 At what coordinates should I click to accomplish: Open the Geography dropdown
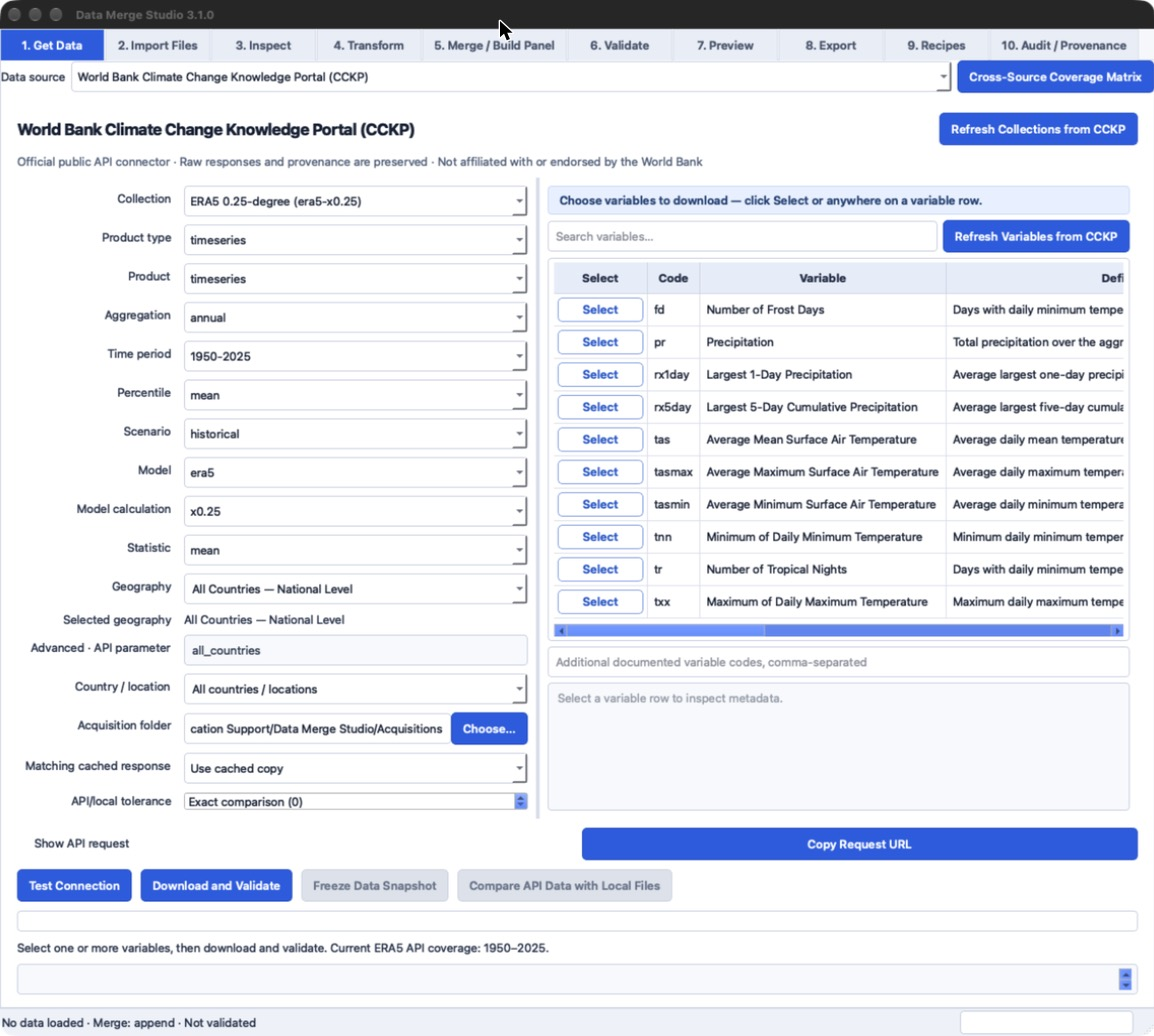(355, 589)
